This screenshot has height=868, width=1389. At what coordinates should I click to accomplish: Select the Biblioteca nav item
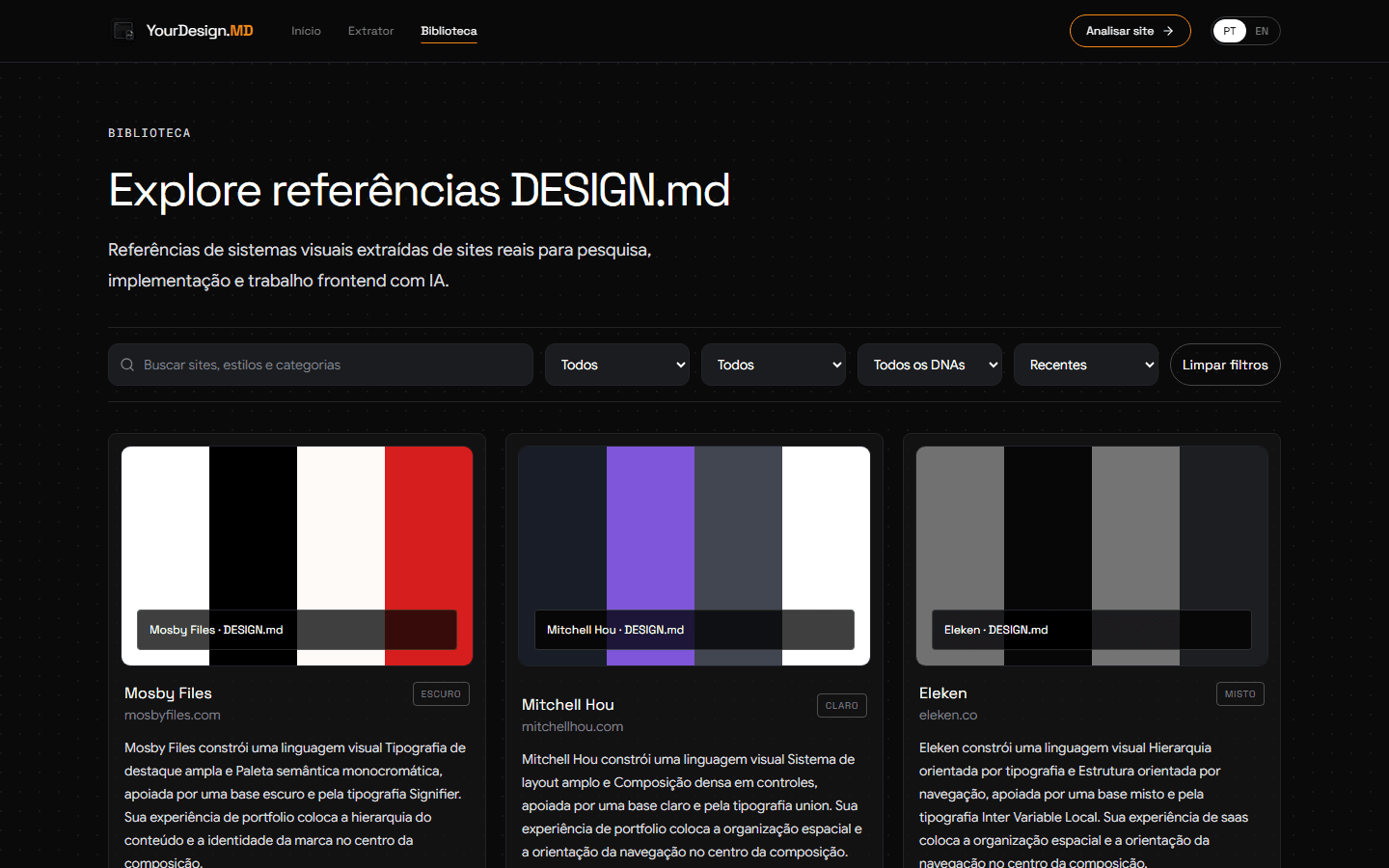(449, 31)
